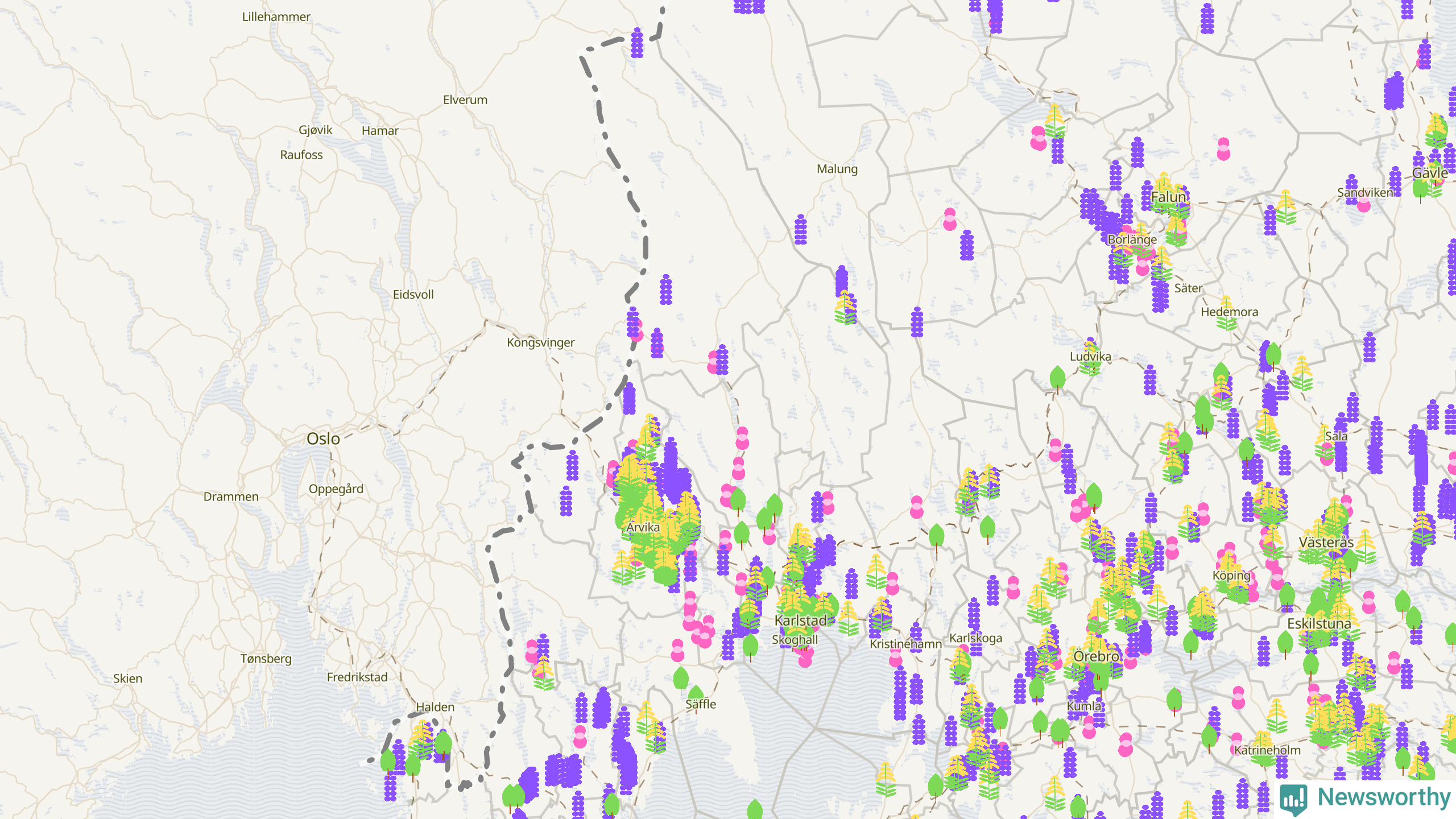Select the Raufoss label
The height and width of the screenshot is (819, 1456).
point(301,155)
